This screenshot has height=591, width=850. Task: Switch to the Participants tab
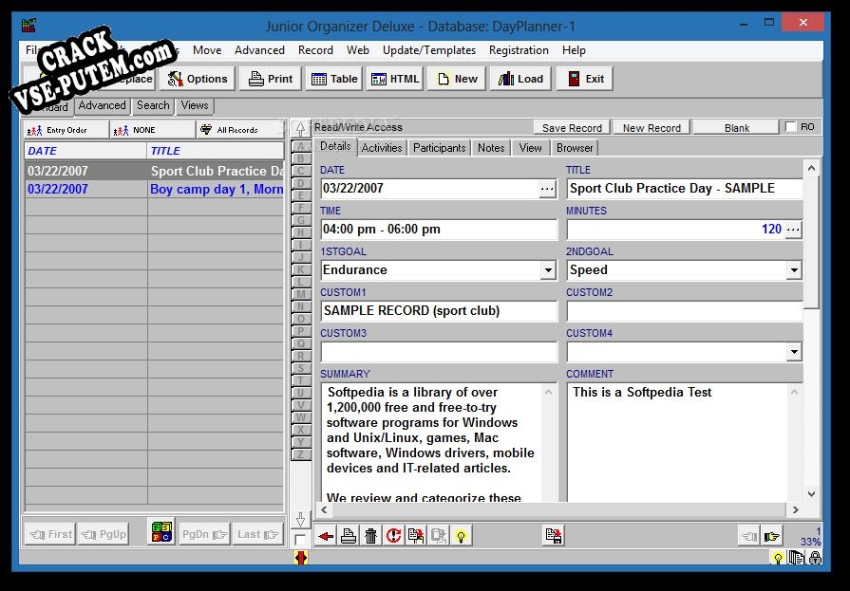pyautogui.click(x=439, y=148)
